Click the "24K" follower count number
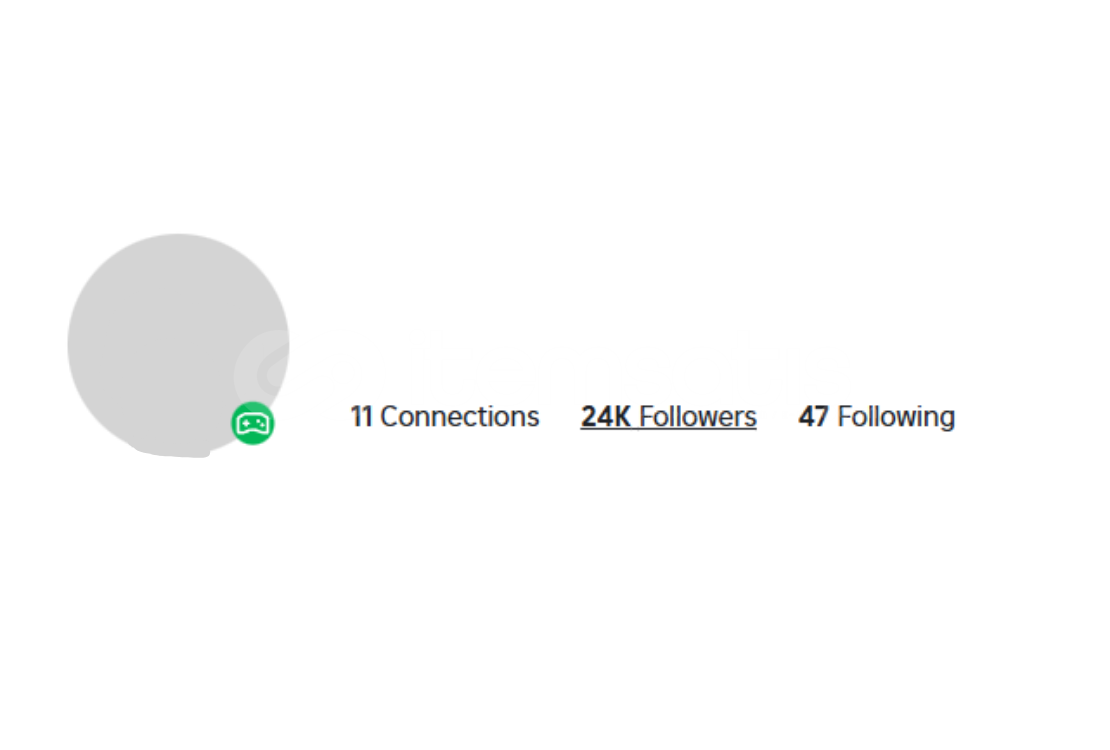 606,416
